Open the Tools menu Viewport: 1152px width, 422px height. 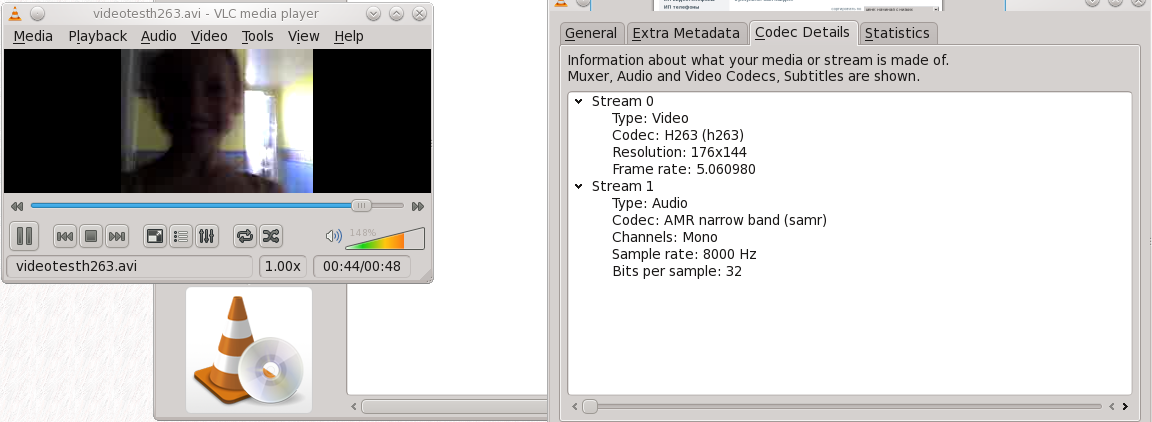pyautogui.click(x=257, y=36)
